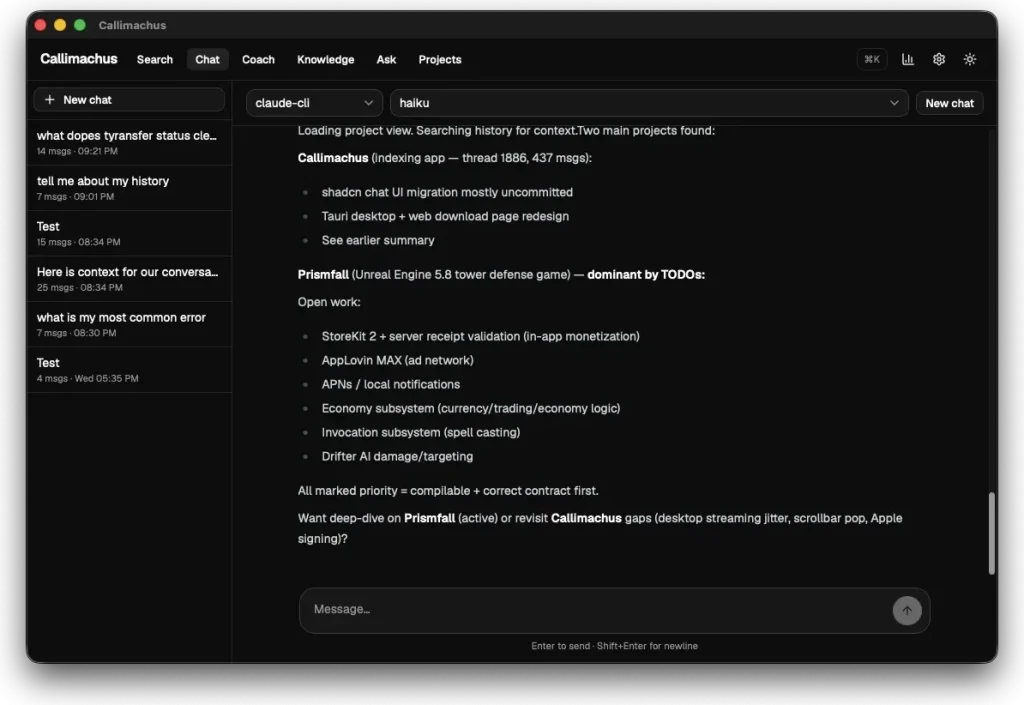Open the Test chat from Wed 05:35 PM
The height and width of the screenshot is (705, 1024).
tap(129, 369)
